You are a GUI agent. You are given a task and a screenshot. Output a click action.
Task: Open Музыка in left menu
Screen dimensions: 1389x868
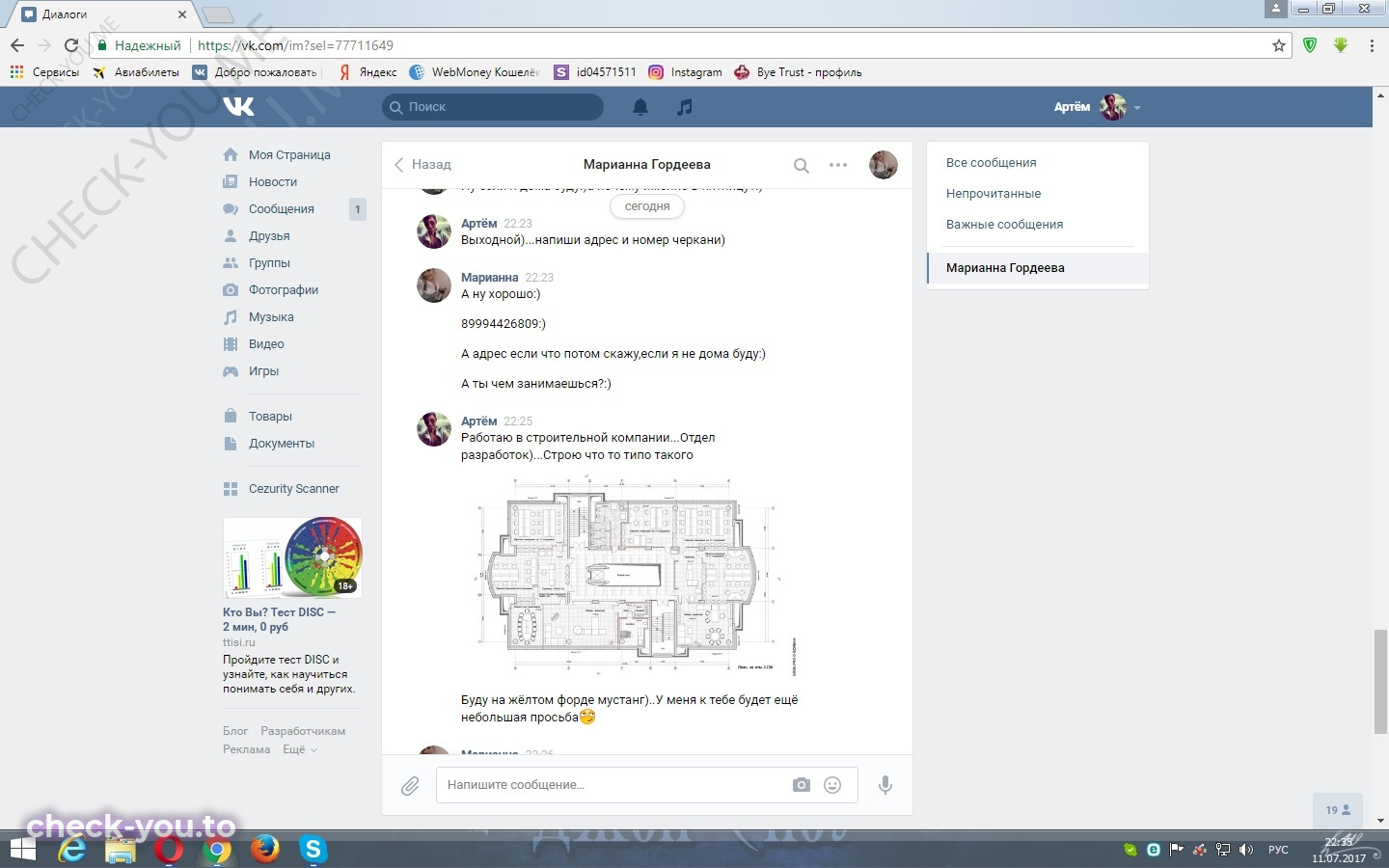coord(271,316)
